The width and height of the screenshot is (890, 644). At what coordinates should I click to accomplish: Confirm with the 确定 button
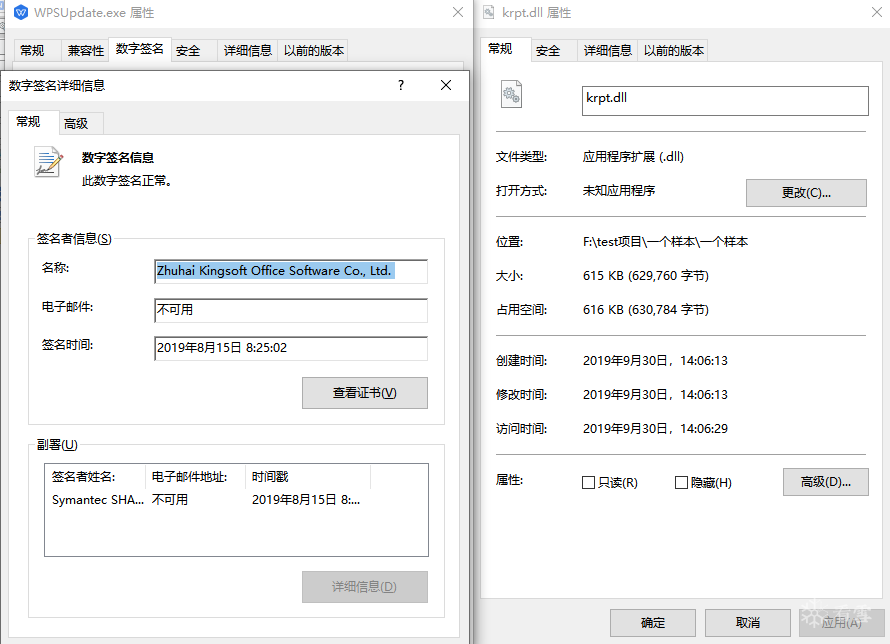tap(653, 622)
